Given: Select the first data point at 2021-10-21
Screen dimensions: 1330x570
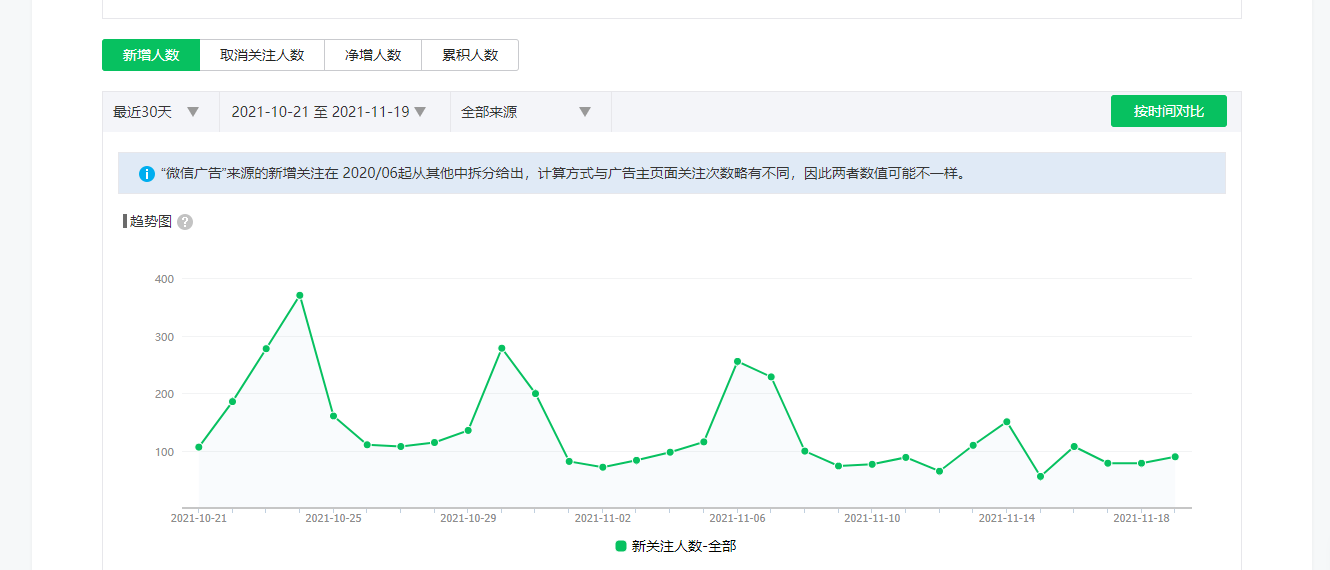Looking at the screenshot, I should pos(199,447).
